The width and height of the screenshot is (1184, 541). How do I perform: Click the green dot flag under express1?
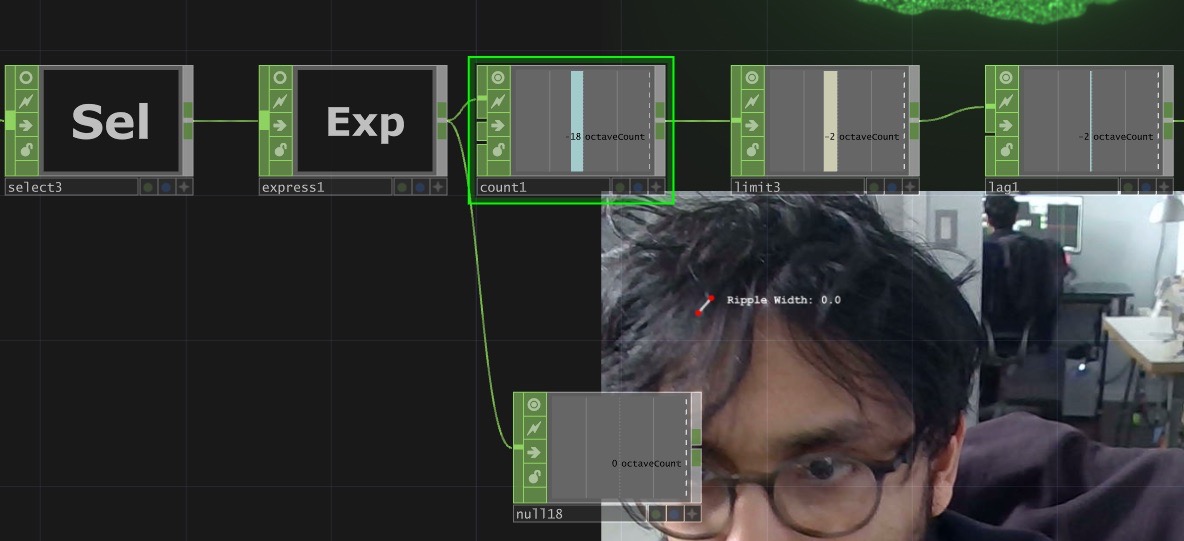coord(402,187)
